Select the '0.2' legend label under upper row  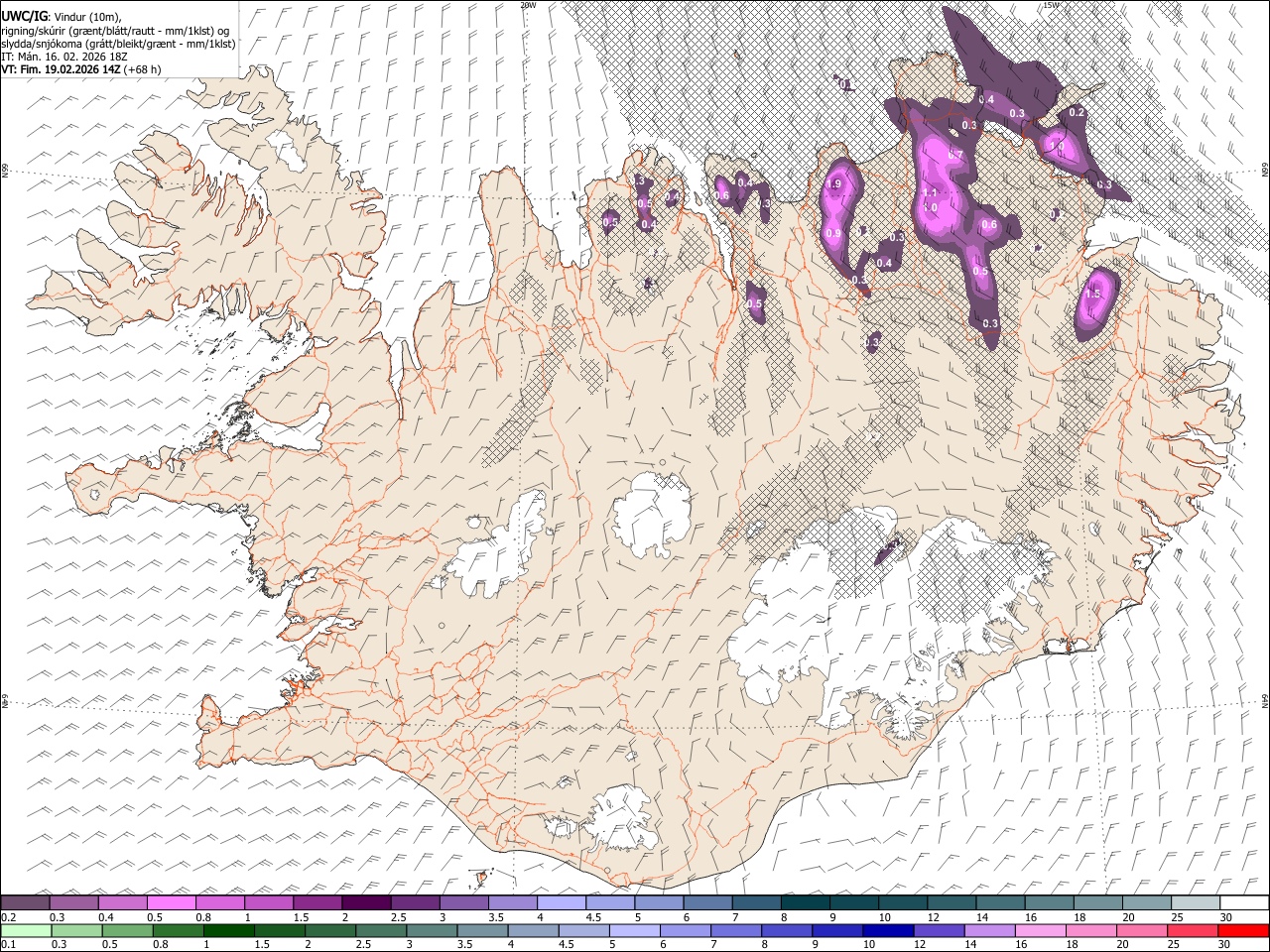pos(7,916)
